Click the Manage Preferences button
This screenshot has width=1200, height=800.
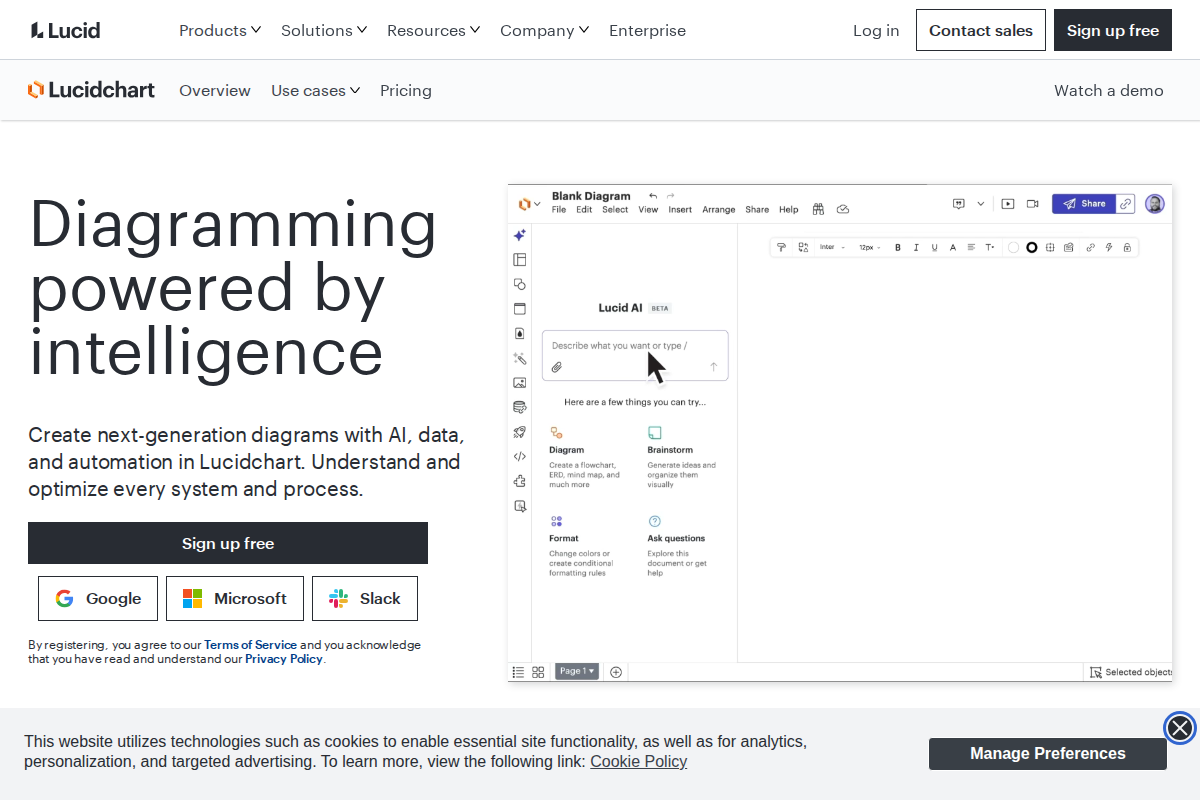click(x=1048, y=754)
